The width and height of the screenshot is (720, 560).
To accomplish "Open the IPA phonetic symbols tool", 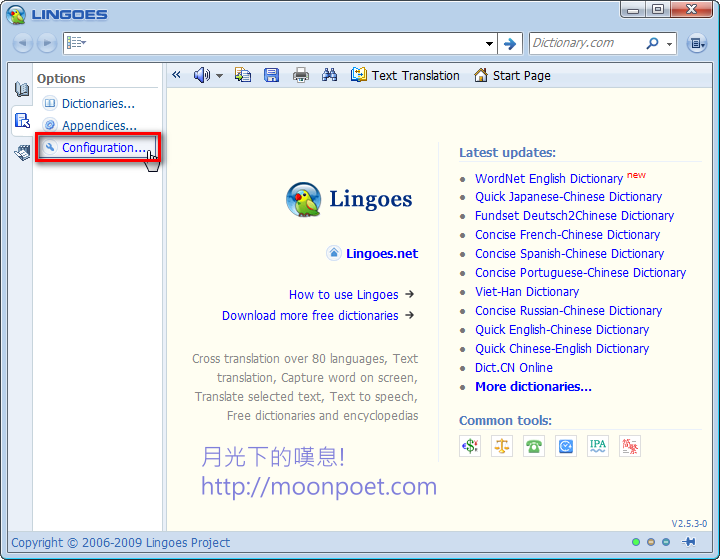I will [x=598, y=446].
